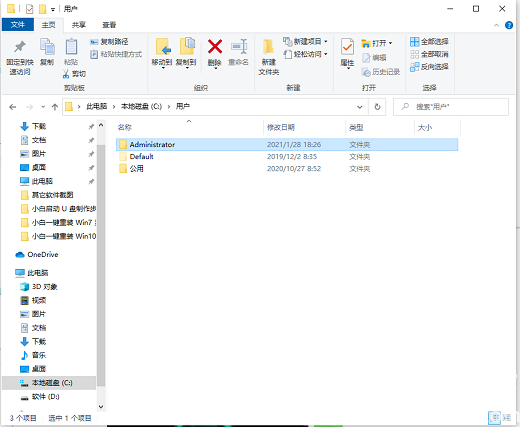Open 小白一键重装 Win10 folder in sidebar

pyautogui.click(x=58, y=236)
